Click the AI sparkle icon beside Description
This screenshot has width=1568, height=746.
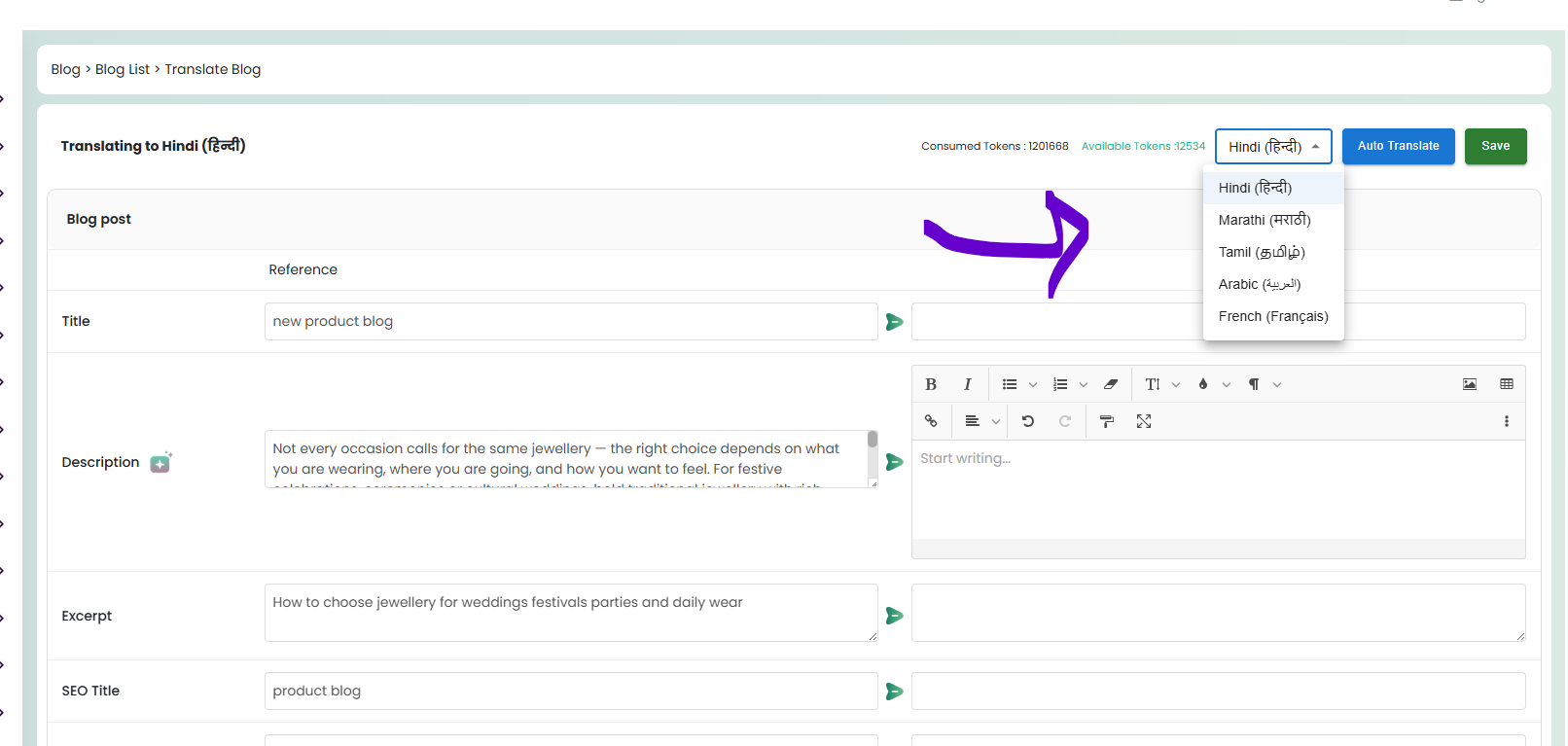(160, 462)
